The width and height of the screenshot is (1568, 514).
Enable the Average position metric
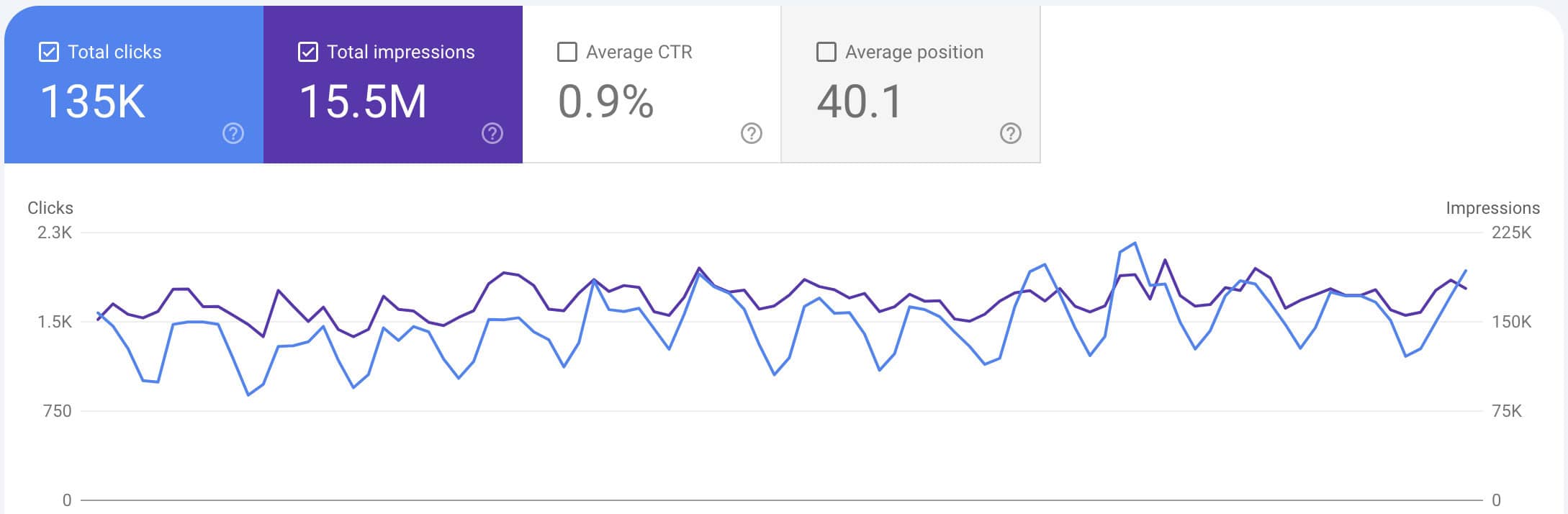pos(826,51)
